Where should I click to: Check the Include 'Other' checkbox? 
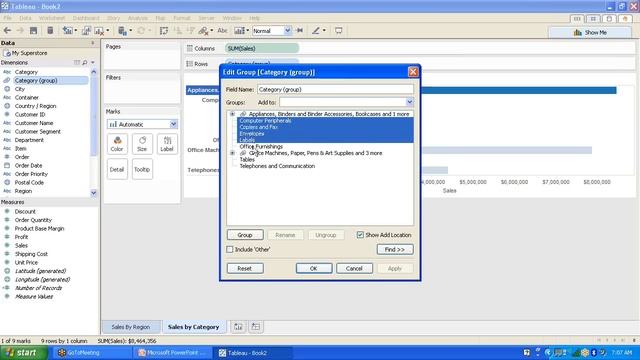click(230, 249)
